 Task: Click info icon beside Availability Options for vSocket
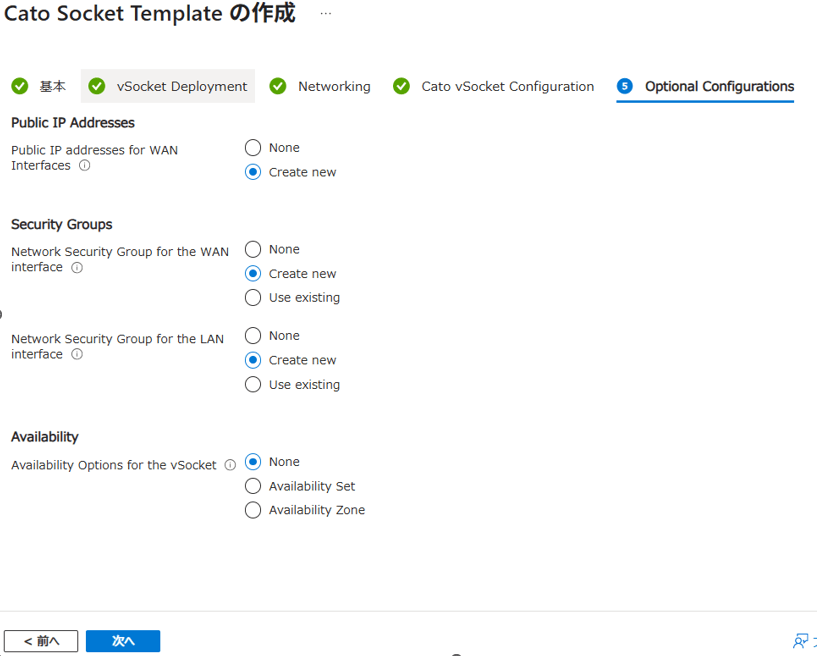pos(230,465)
